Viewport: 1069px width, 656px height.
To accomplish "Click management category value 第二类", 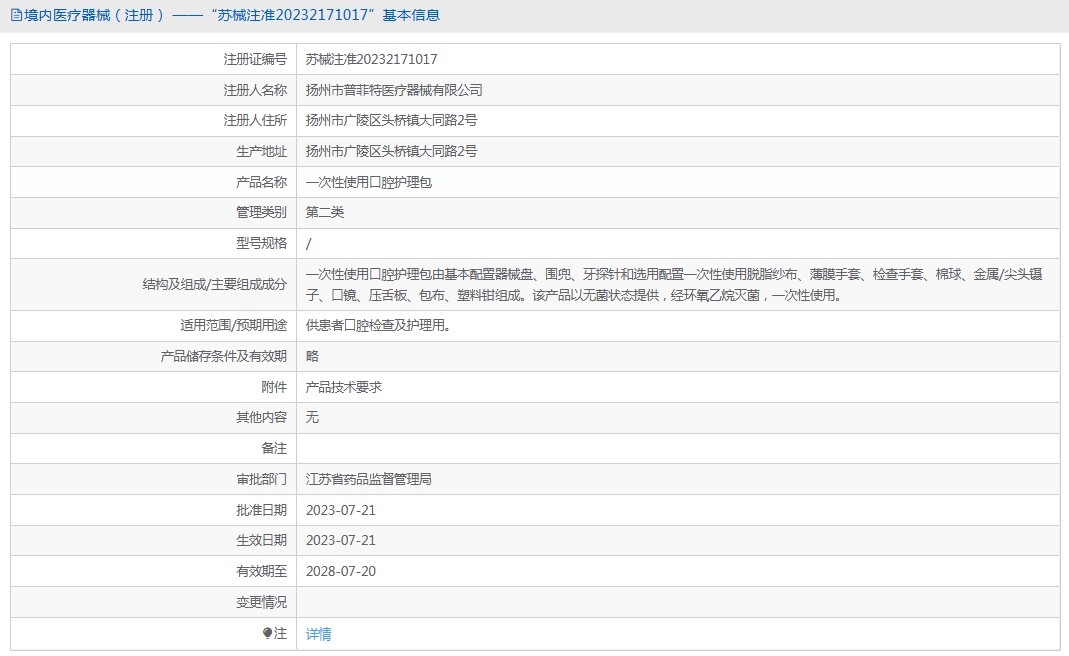I will pos(324,212).
